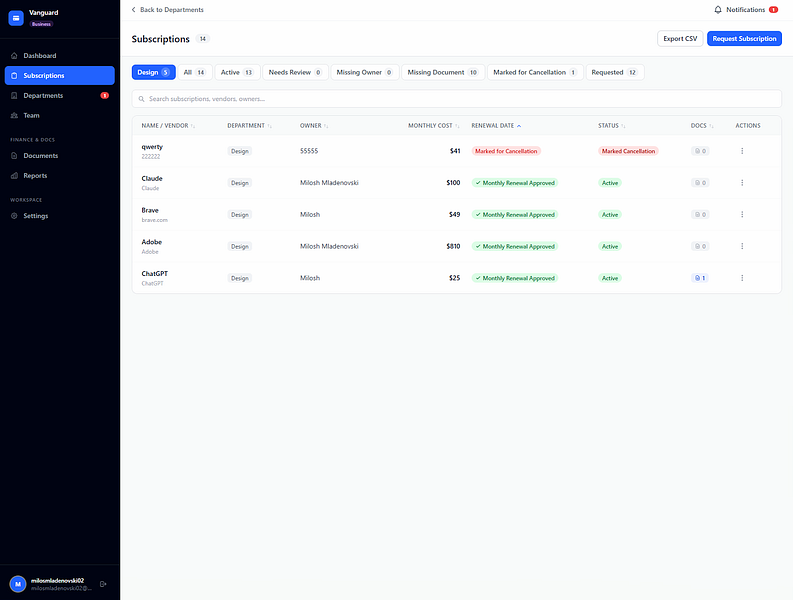Viewport: 793px width, 600px height.
Task: Open actions menu for Claude row
Action: click(x=742, y=183)
